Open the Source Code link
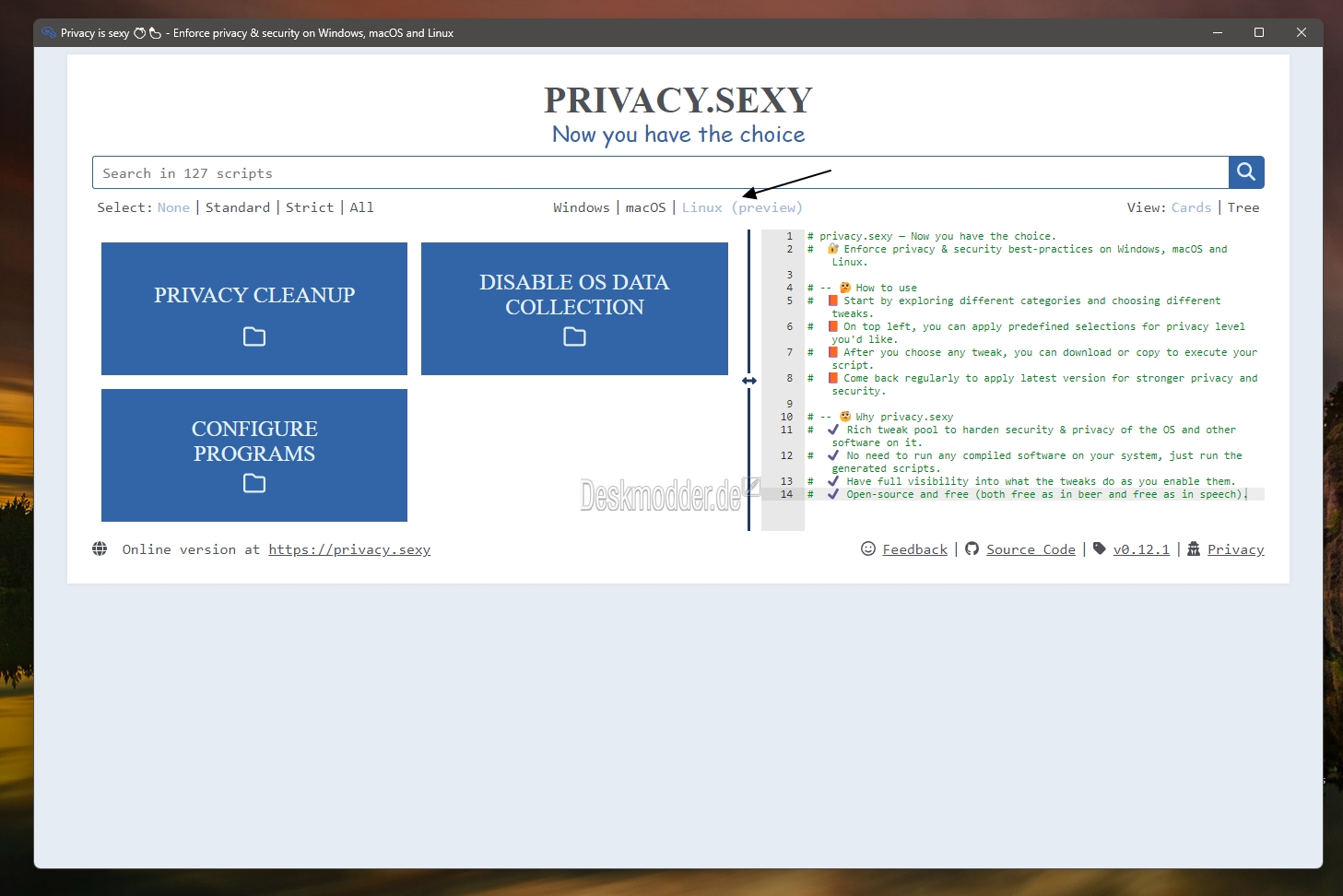 coord(1031,549)
